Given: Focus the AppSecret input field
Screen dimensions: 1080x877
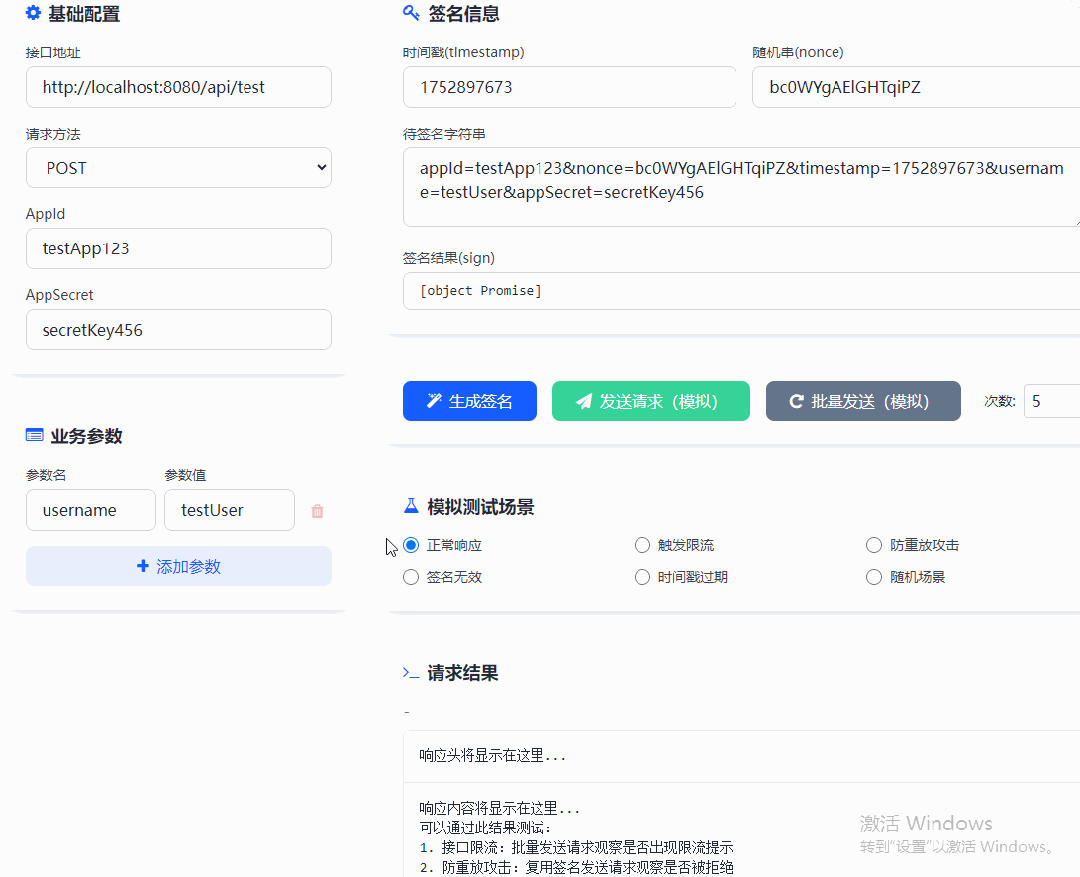Looking at the screenshot, I should (179, 329).
